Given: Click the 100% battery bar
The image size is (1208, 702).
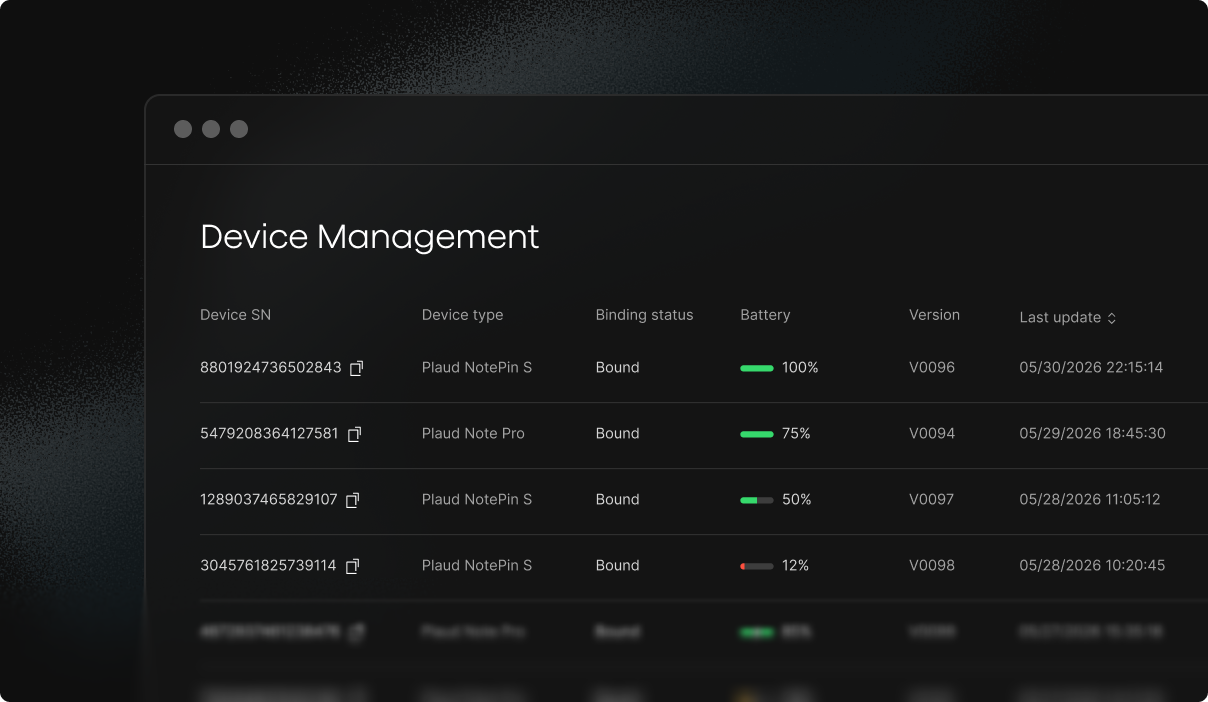Looking at the screenshot, I should [x=757, y=368].
